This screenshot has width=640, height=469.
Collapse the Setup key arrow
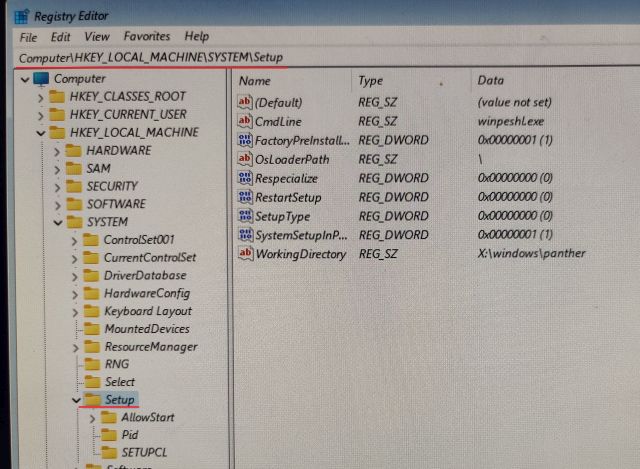pyautogui.click(x=76, y=400)
